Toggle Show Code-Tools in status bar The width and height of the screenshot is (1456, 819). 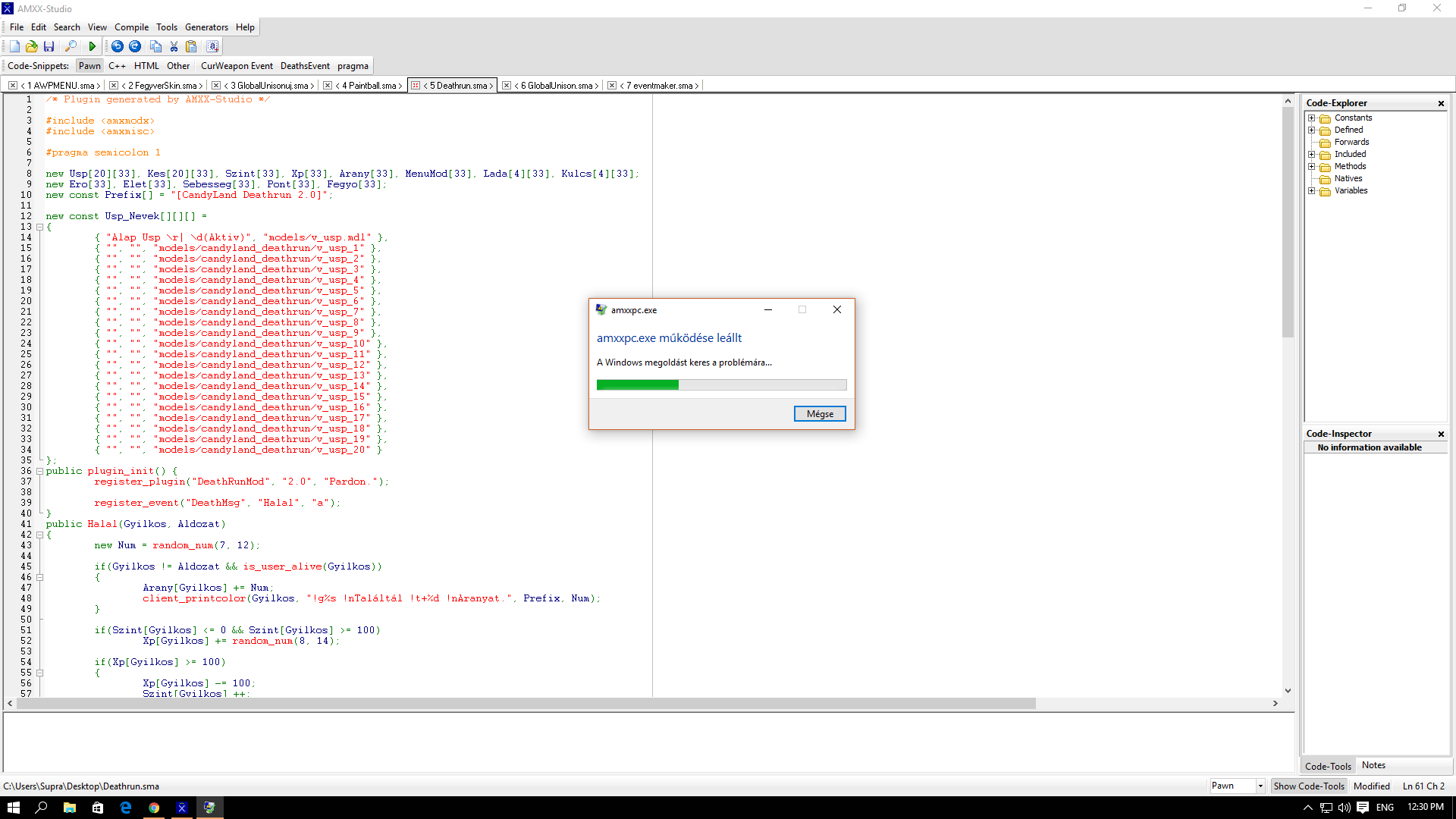1308,786
